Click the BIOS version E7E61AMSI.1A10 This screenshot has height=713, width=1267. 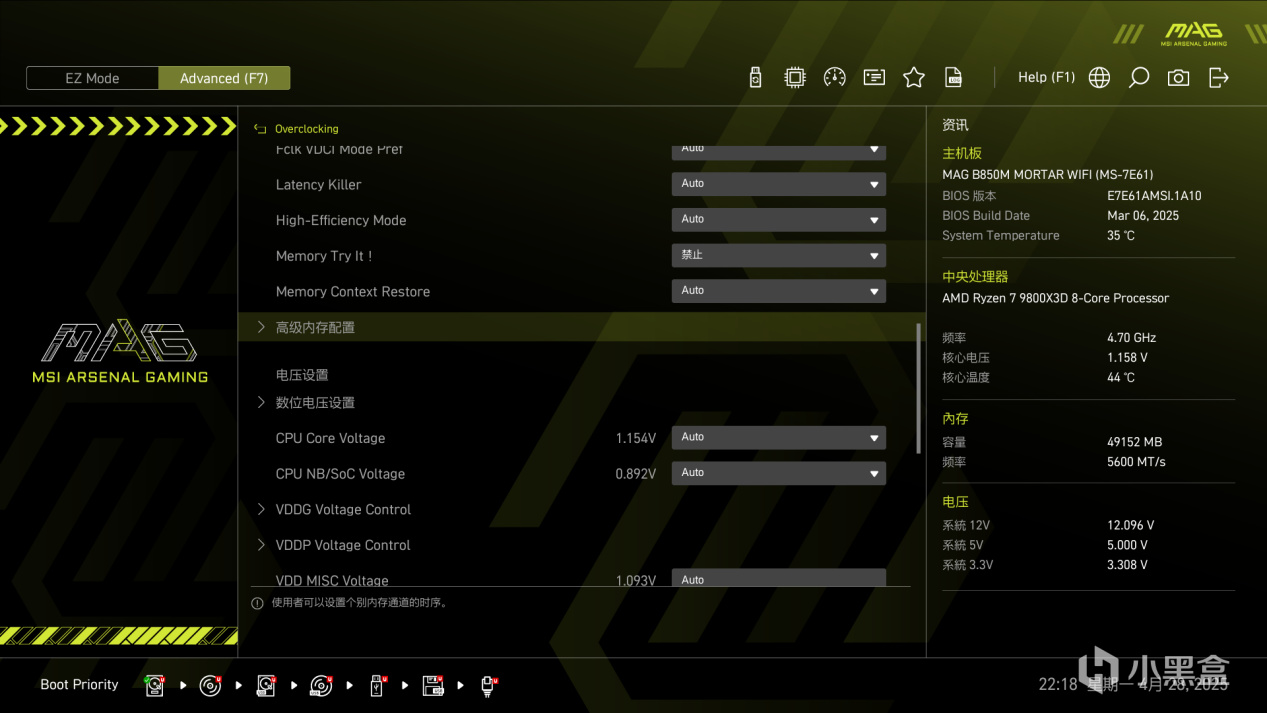pyautogui.click(x=1154, y=196)
